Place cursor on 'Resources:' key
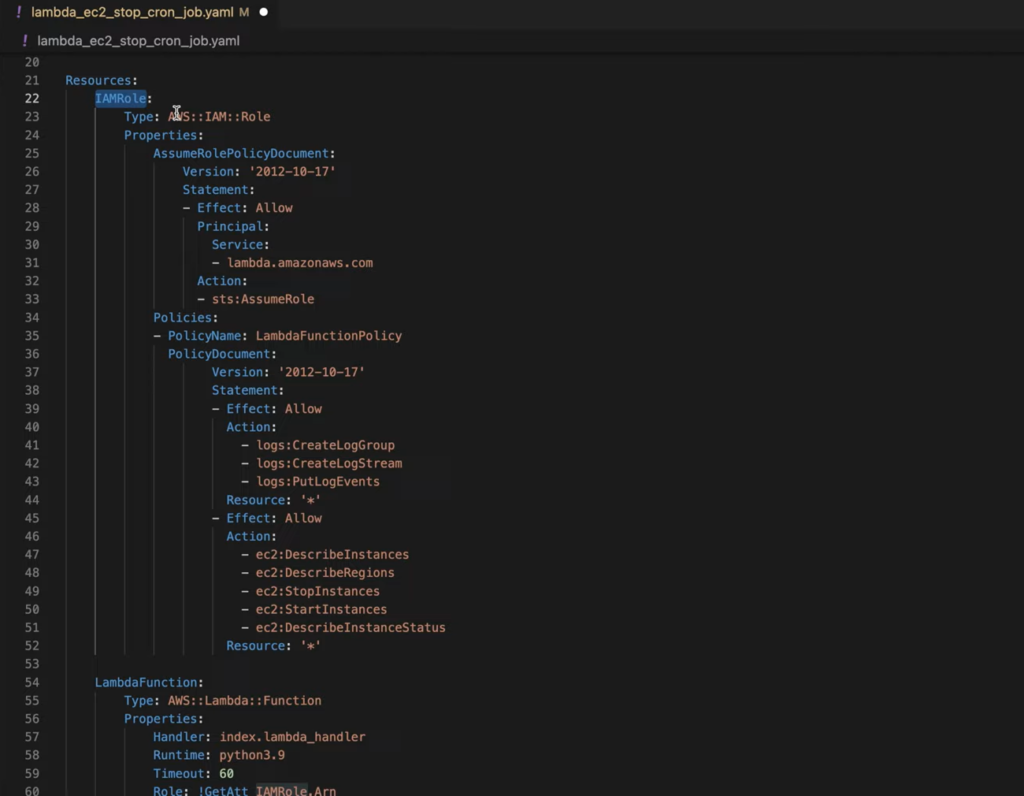This screenshot has height=796, width=1024. (x=101, y=80)
